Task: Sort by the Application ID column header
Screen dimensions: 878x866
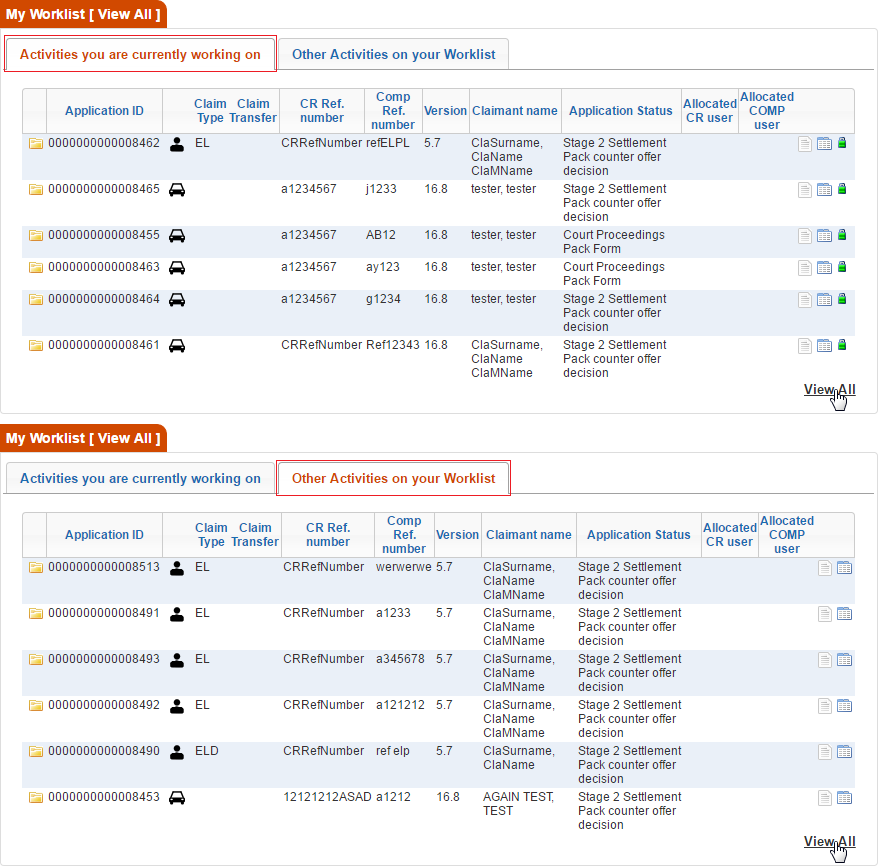Action: coord(104,110)
